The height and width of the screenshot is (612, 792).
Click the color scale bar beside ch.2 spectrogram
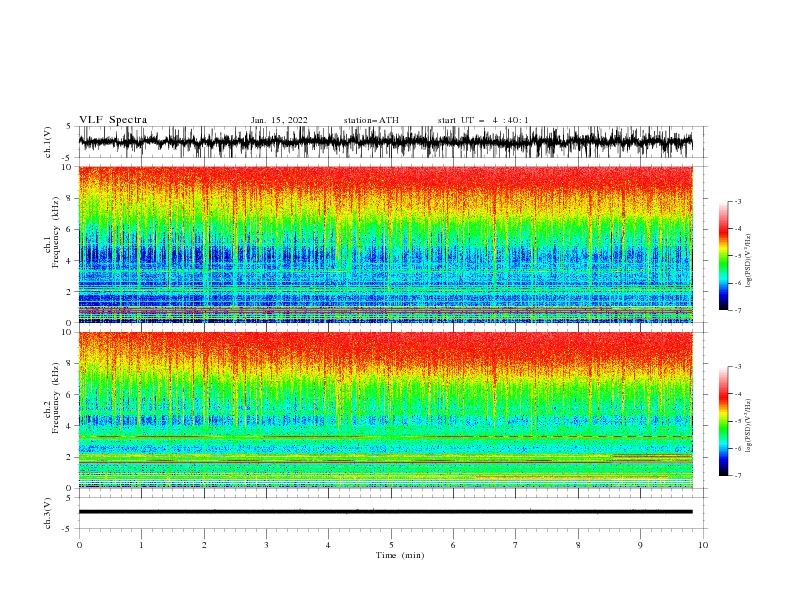tap(724, 421)
